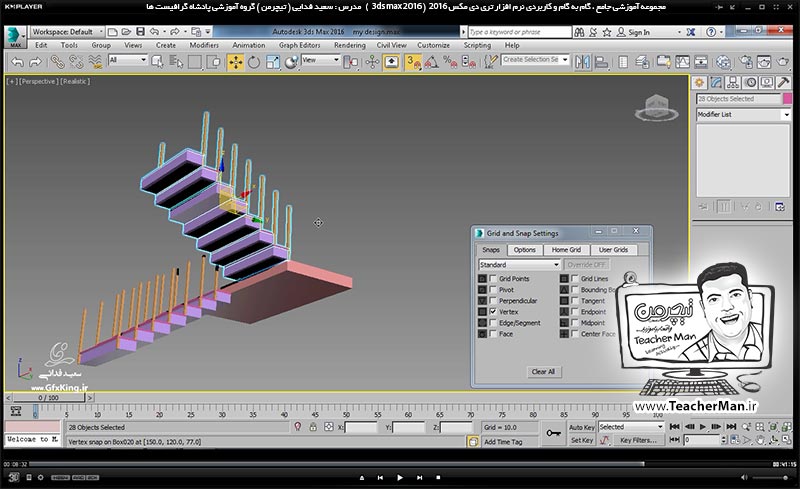Enable Perpendicular snap checkbox
Image resolution: width=800 pixels, height=489 pixels.
tap(493, 301)
